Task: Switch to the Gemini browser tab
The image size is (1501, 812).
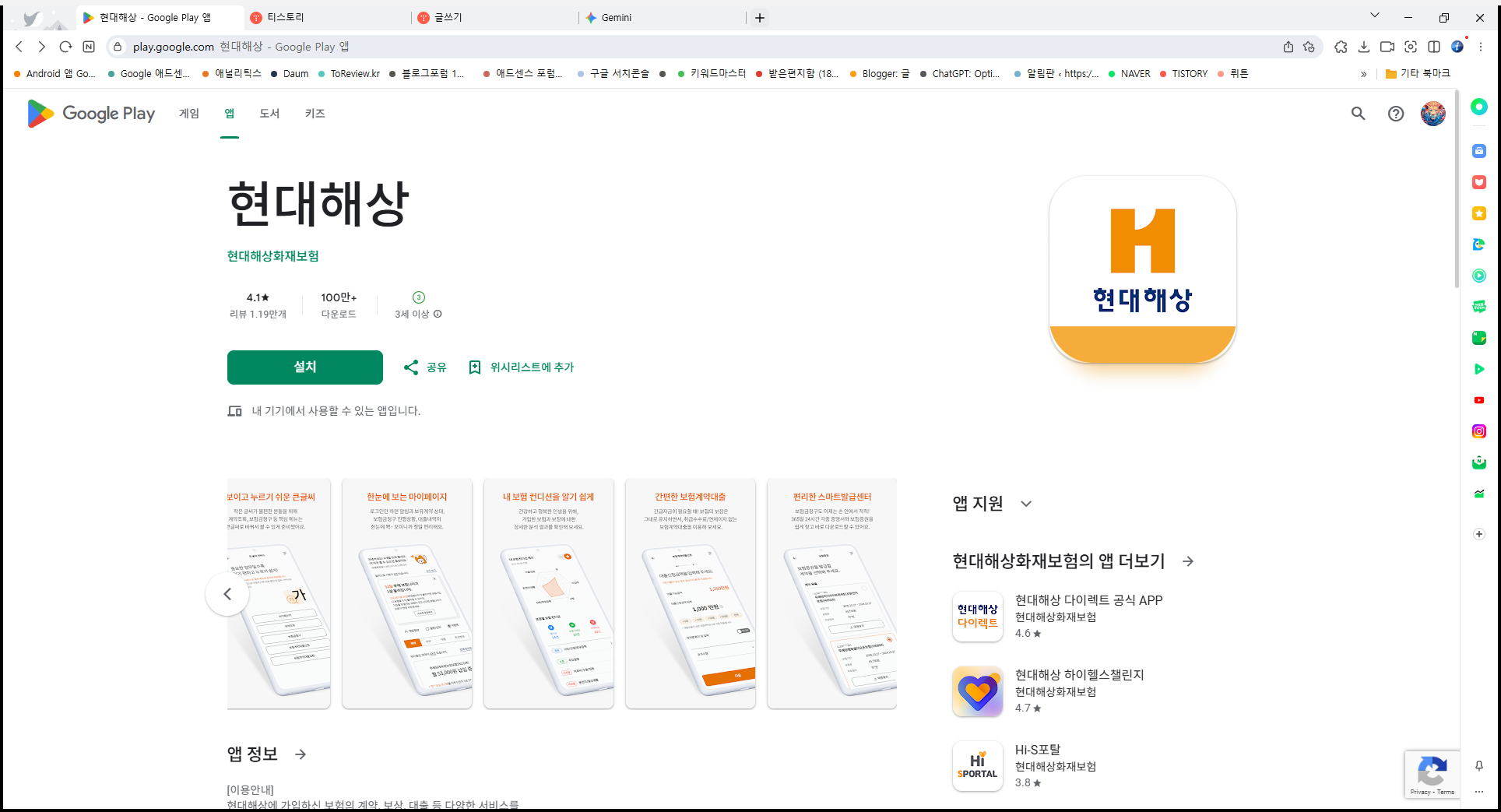Action: (x=615, y=16)
